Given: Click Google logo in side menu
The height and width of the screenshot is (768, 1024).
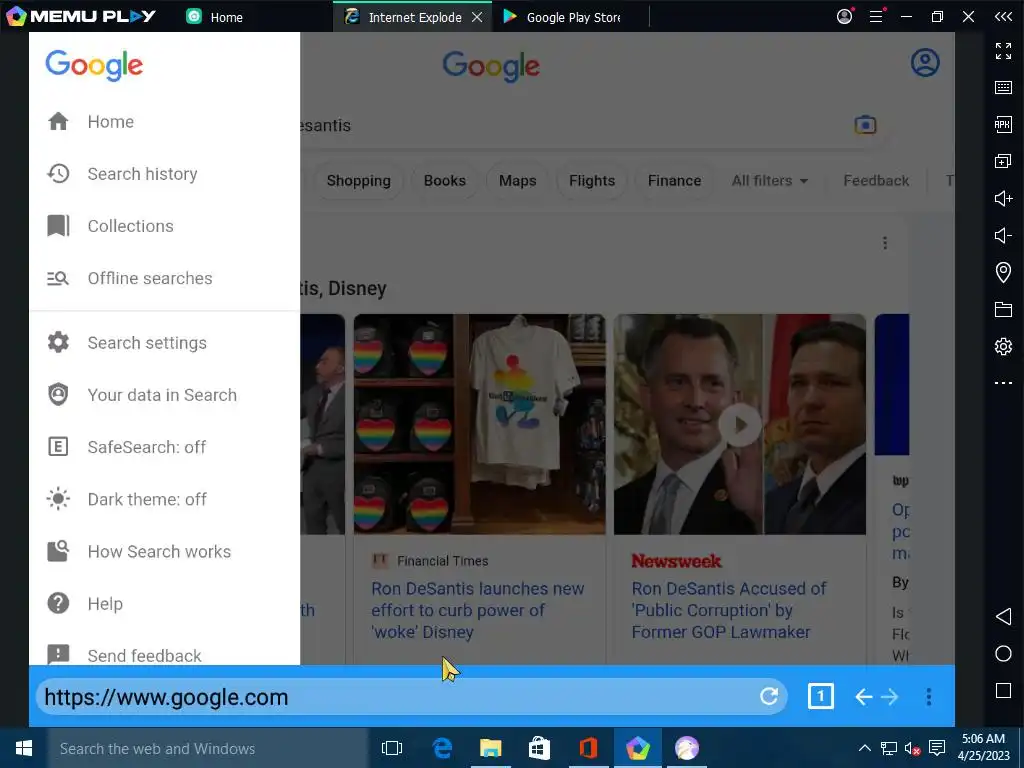Looking at the screenshot, I should click(x=94, y=65).
